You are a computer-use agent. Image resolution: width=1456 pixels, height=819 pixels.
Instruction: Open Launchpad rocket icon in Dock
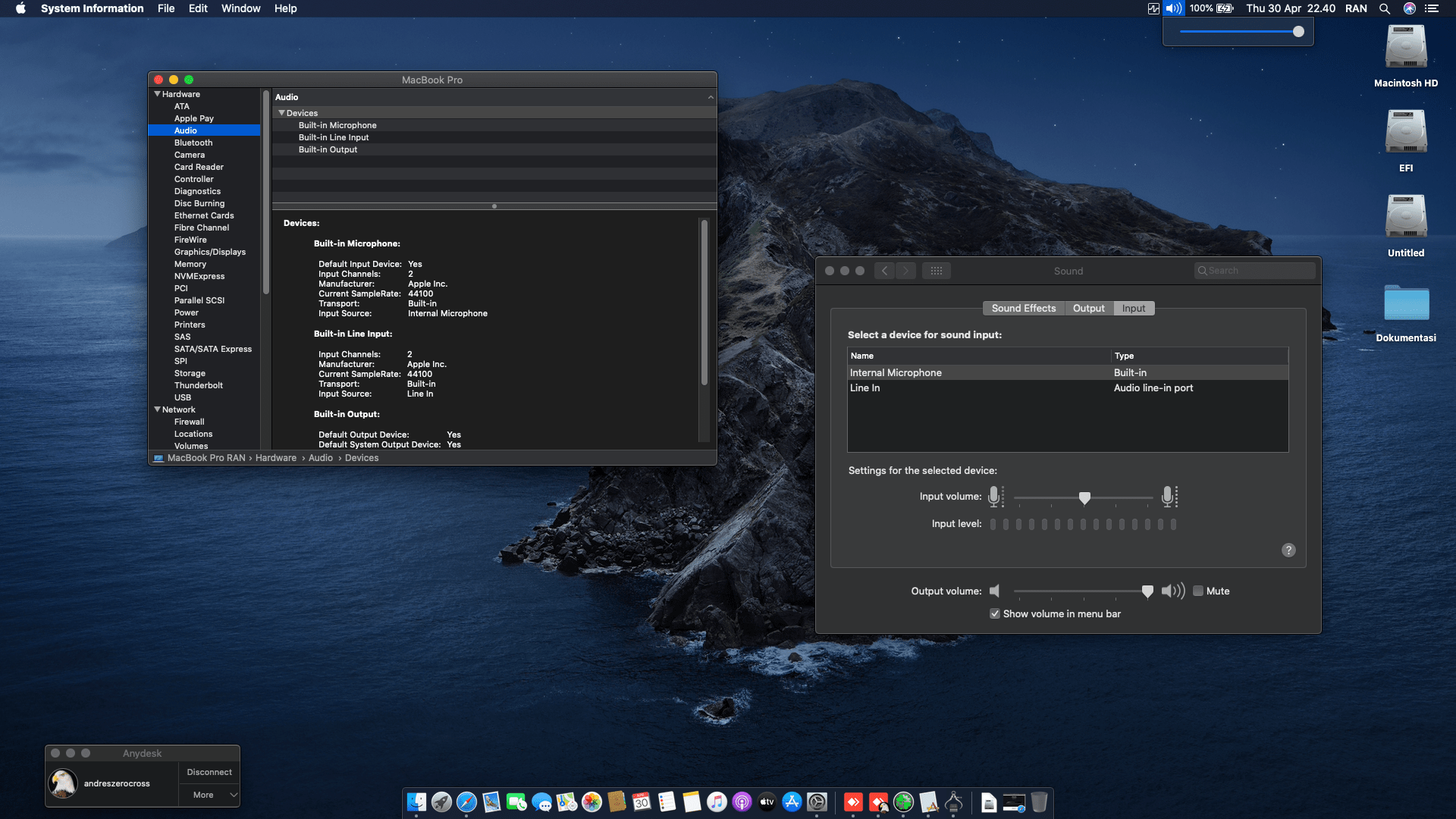point(441,802)
